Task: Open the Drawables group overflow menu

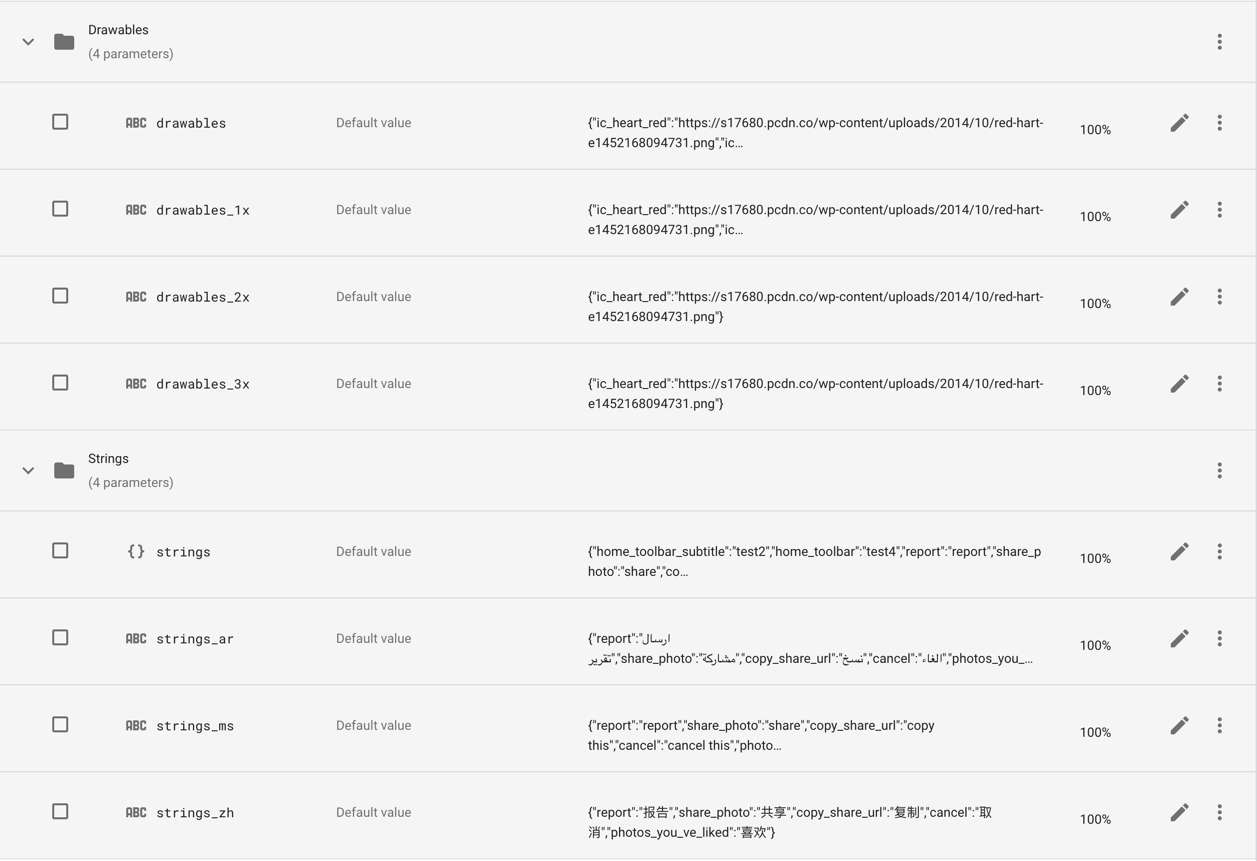Action: [x=1219, y=42]
